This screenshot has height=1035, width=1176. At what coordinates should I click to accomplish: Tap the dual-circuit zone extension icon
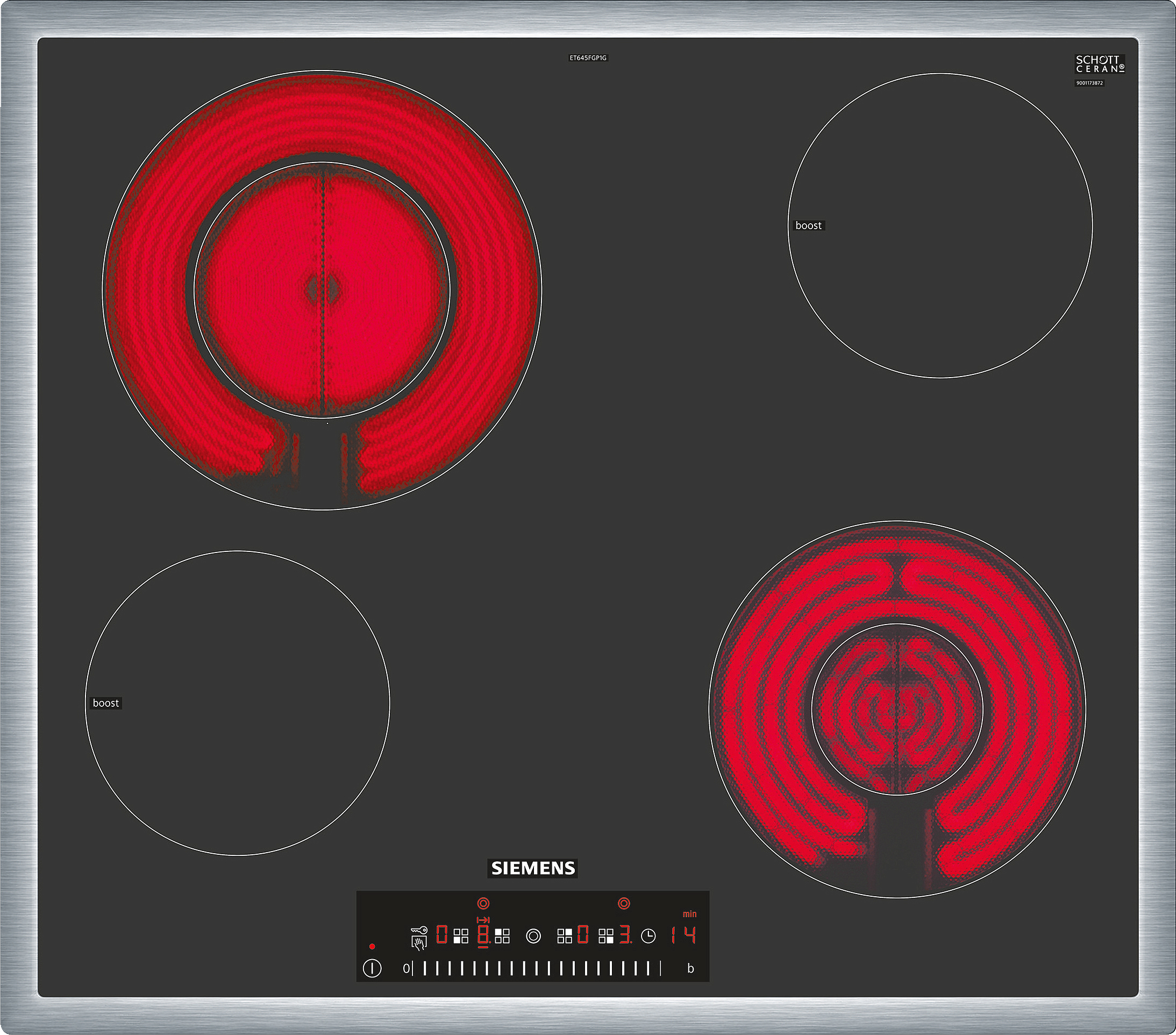[533, 937]
